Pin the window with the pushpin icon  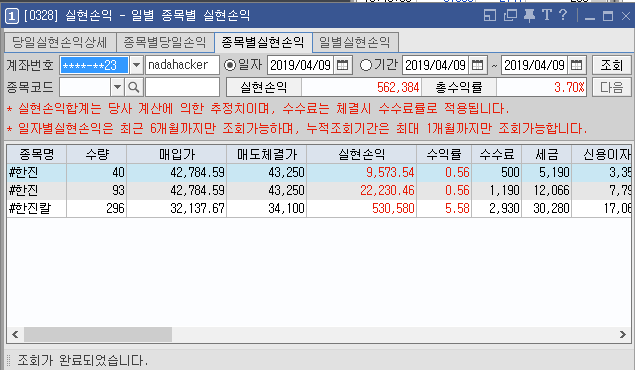pyautogui.click(x=529, y=15)
